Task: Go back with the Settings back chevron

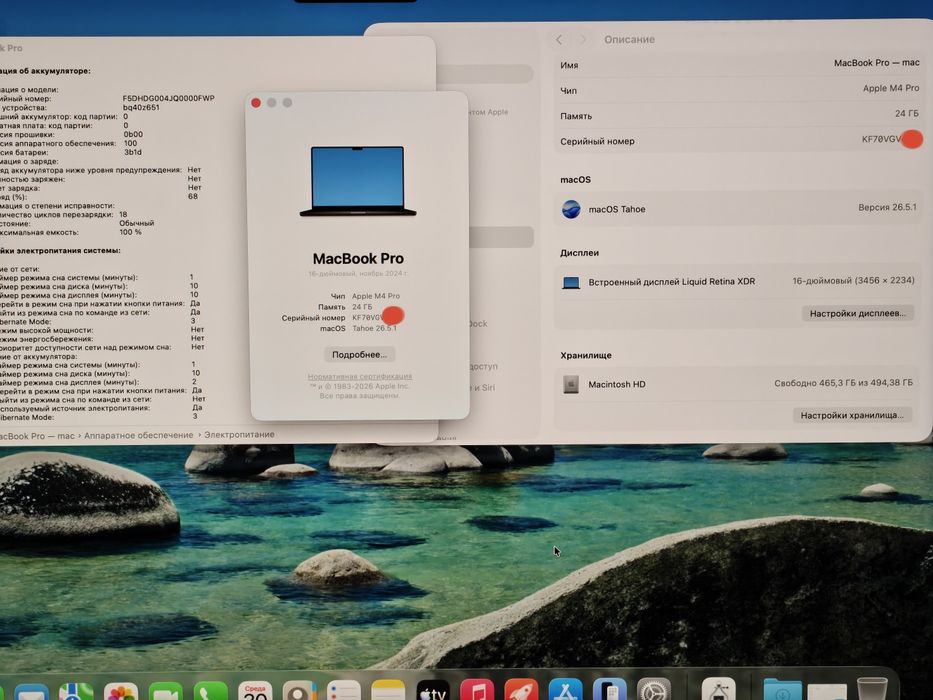Action: click(x=559, y=39)
